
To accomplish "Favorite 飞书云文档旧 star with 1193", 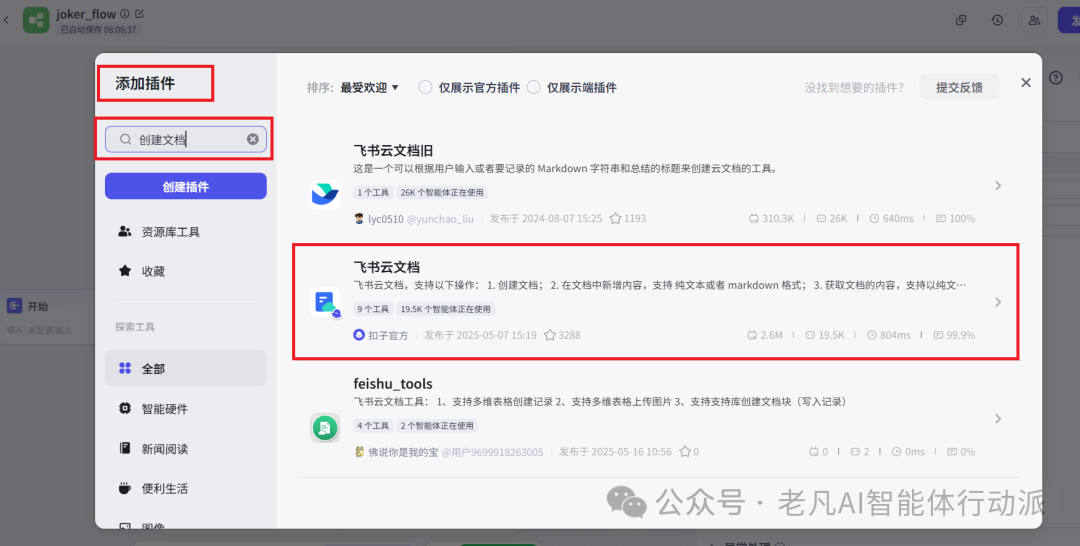I will [x=616, y=218].
